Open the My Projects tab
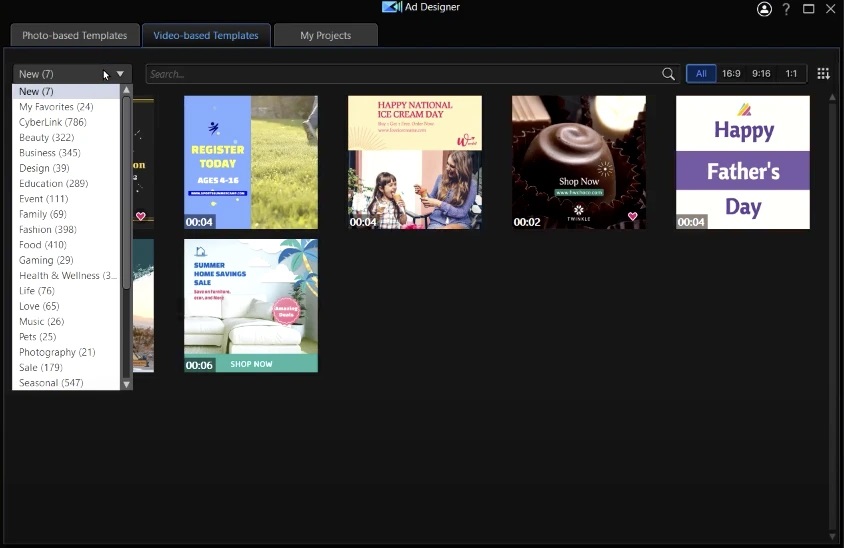The image size is (844, 548). pyautogui.click(x=326, y=36)
